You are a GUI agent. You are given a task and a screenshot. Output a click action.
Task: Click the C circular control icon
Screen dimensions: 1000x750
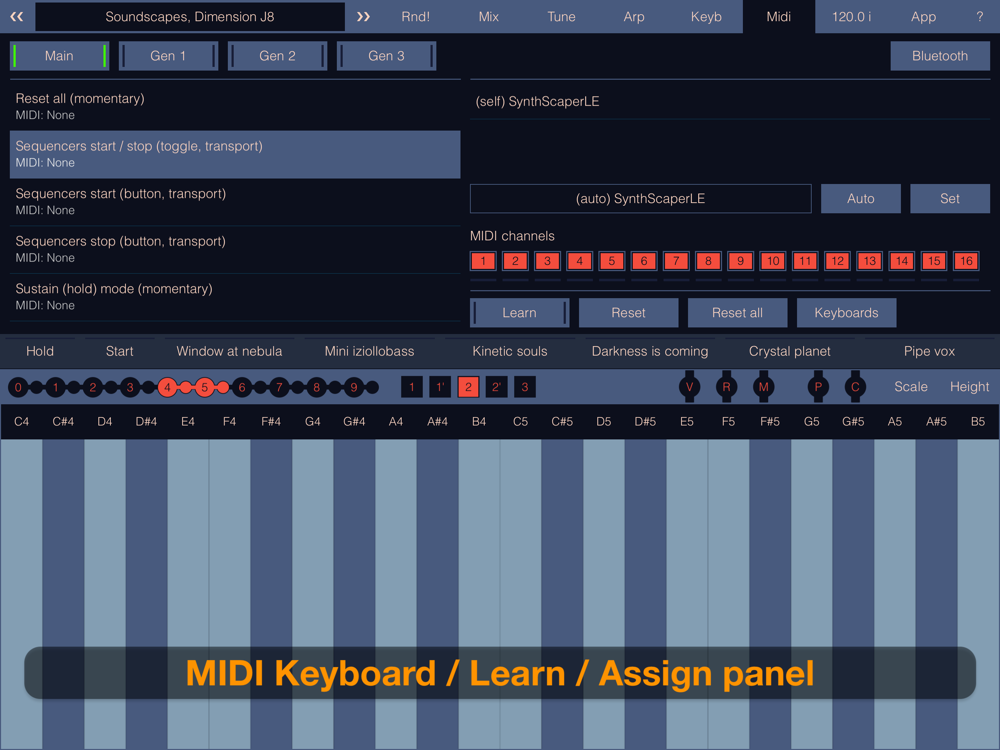855,387
